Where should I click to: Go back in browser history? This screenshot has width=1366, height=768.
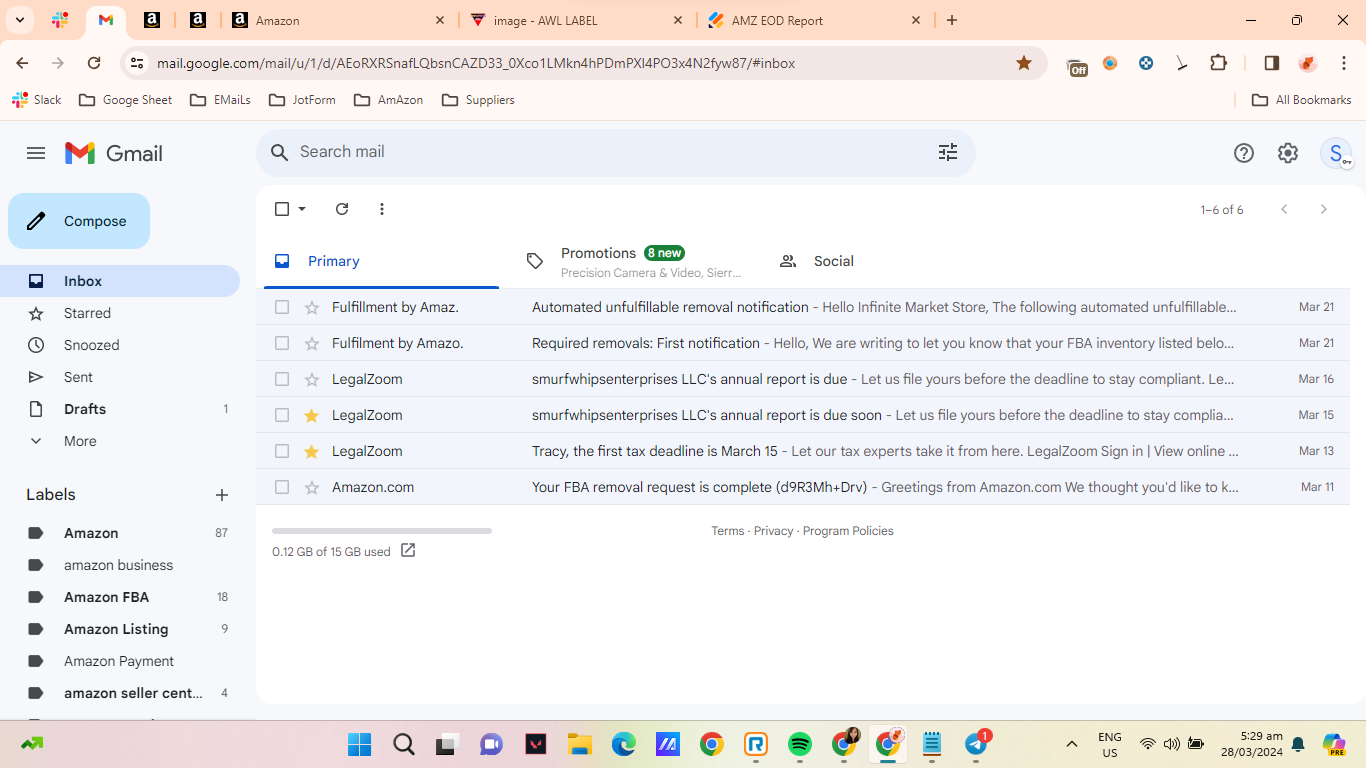point(22,63)
